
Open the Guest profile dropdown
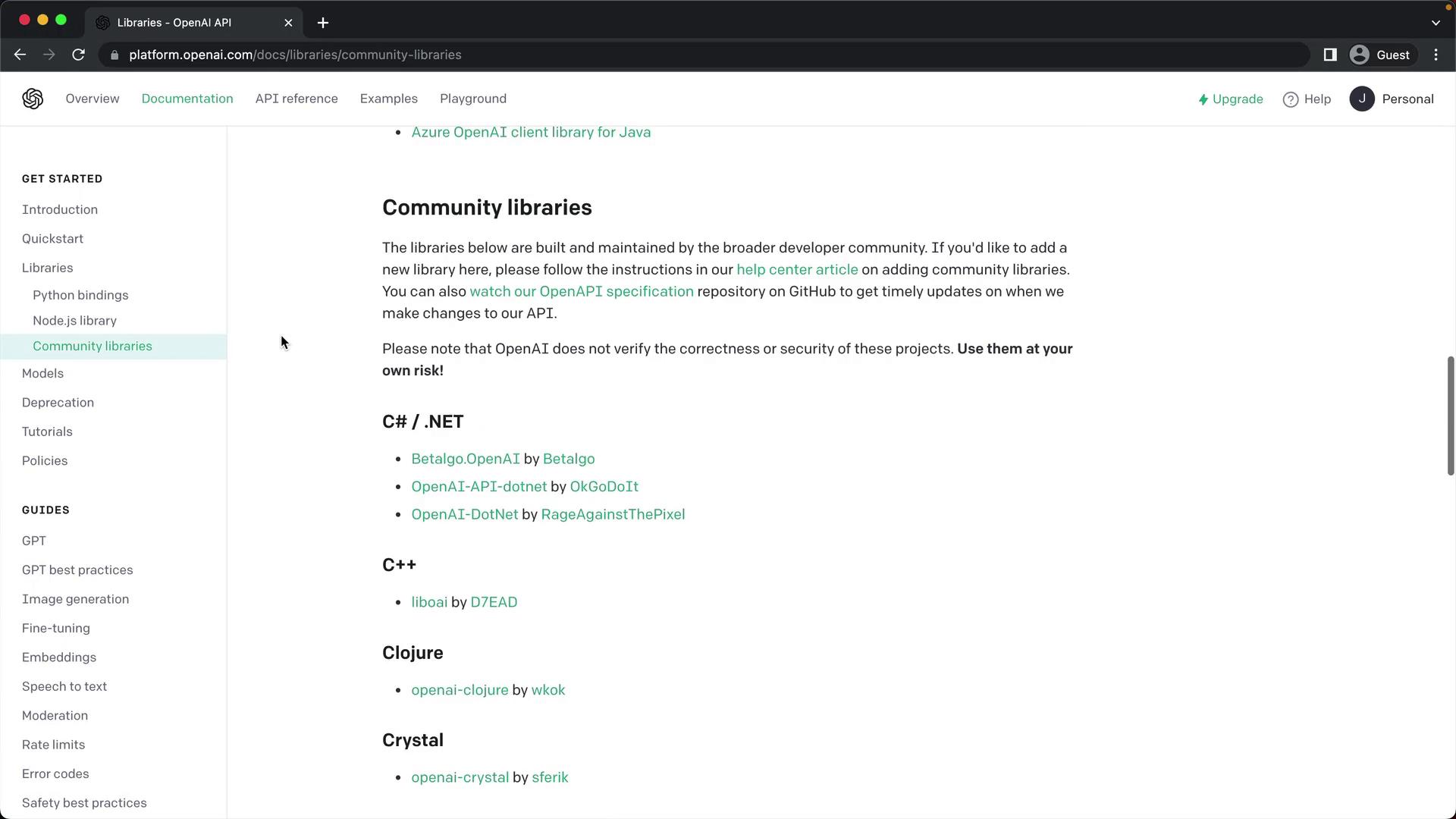[1382, 55]
